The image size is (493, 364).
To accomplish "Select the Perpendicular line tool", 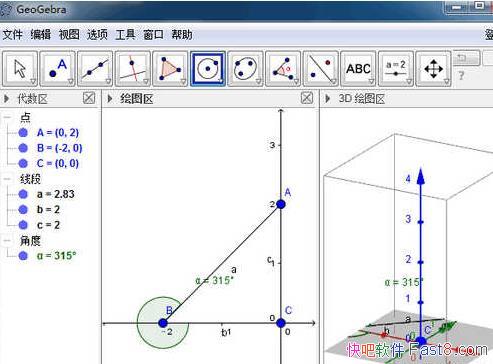I will point(133,69).
